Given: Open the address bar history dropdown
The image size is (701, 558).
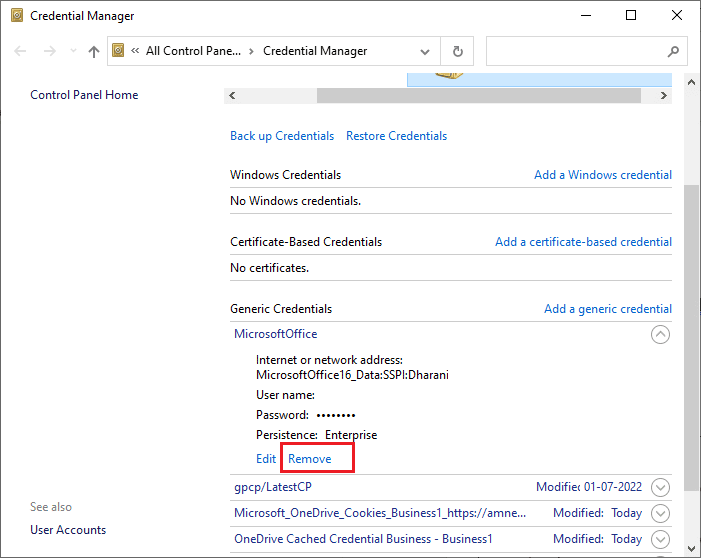Looking at the screenshot, I should coord(425,51).
